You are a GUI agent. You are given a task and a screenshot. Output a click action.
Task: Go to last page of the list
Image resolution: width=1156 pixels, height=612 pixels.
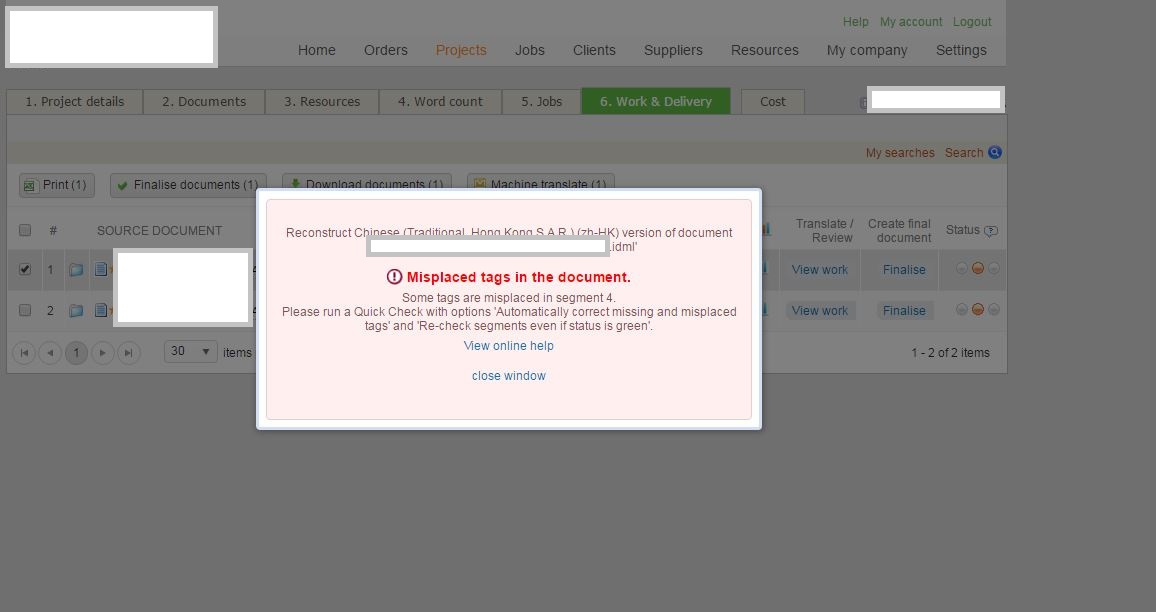click(x=128, y=352)
